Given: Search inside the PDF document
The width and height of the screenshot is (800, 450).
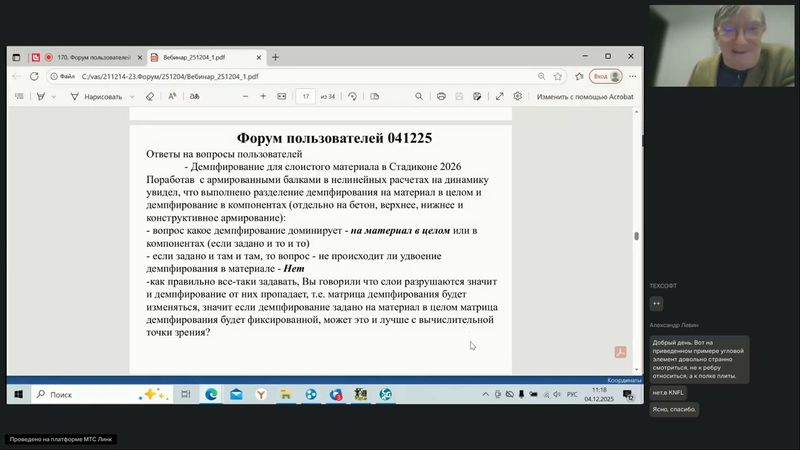Looking at the screenshot, I should [x=419, y=96].
